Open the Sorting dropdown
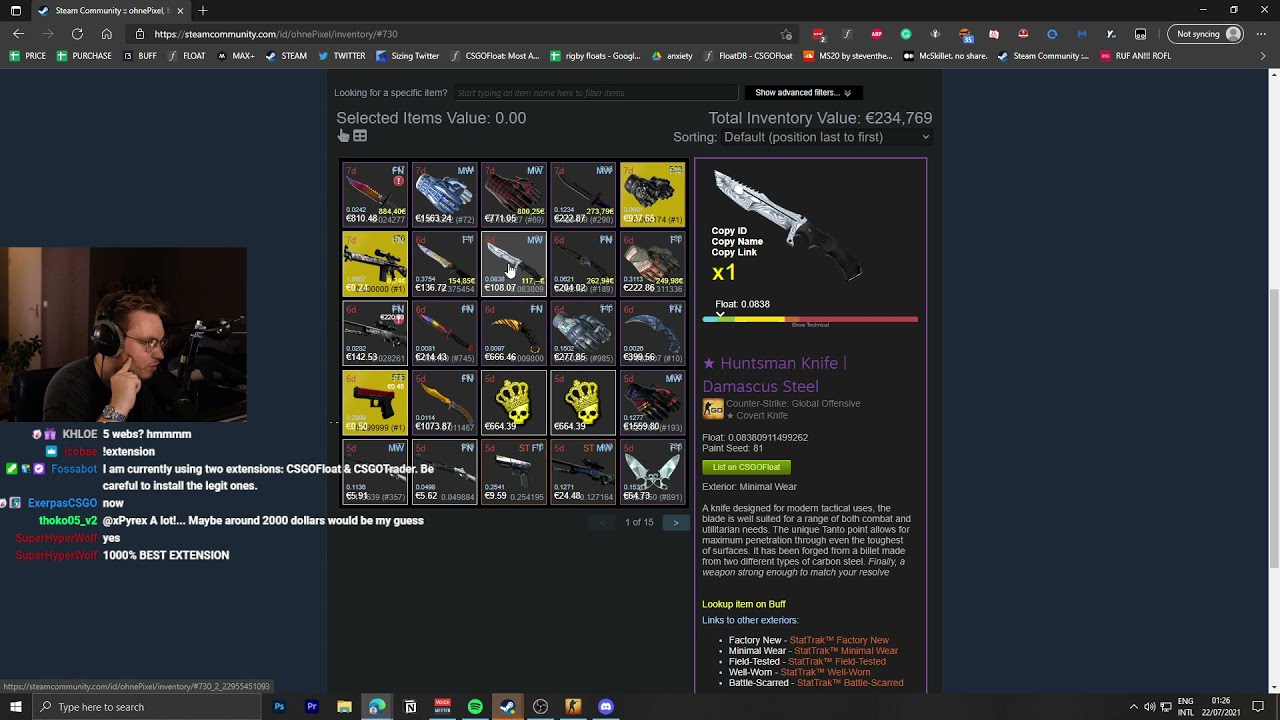This screenshot has width=1280, height=720. pyautogui.click(x=826, y=137)
